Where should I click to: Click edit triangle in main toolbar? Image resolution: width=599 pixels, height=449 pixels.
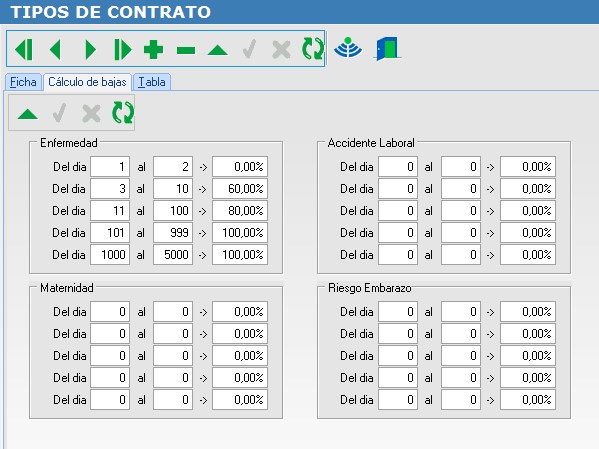(218, 50)
